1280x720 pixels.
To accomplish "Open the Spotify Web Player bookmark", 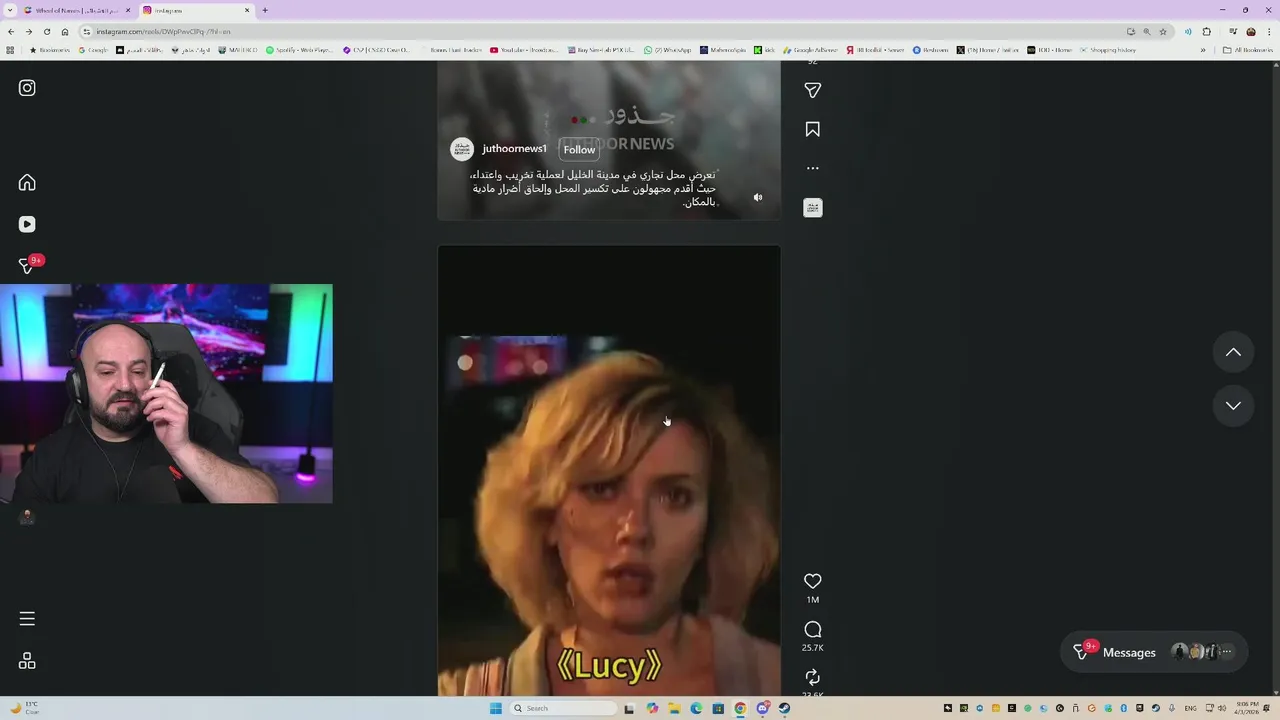I will [x=299, y=50].
